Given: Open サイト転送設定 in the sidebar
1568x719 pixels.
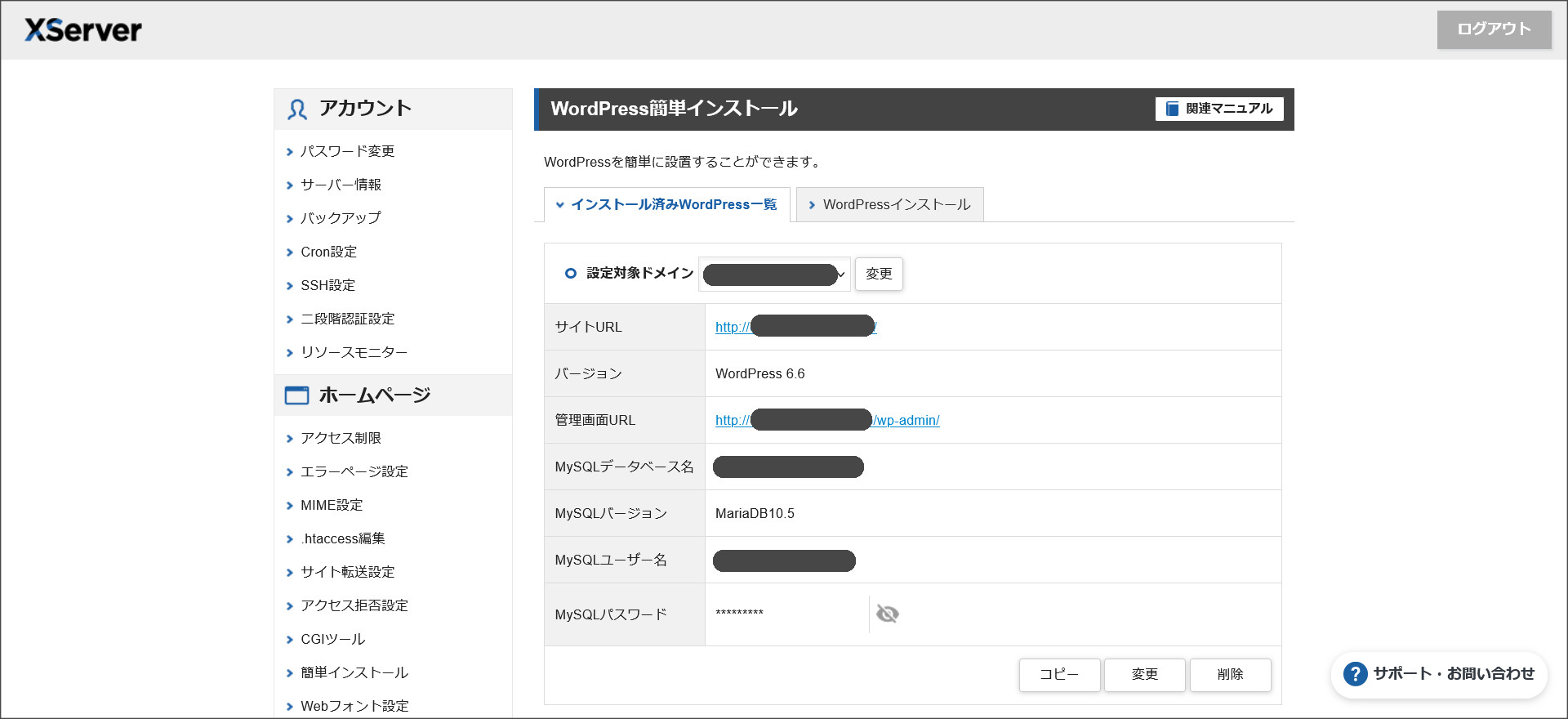Looking at the screenshot, I should coord(347,572).
